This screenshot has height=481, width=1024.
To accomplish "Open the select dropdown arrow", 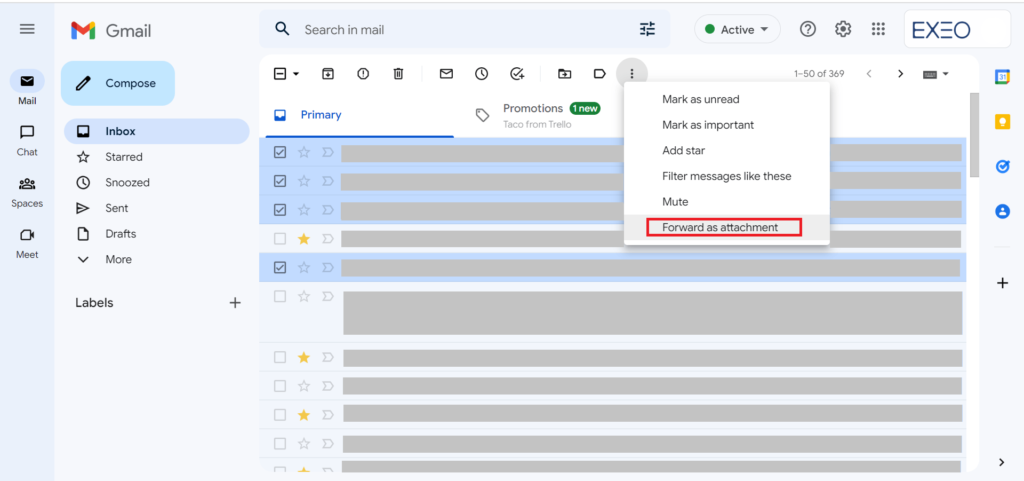I will pyautogui.click(x=296, y=74).
